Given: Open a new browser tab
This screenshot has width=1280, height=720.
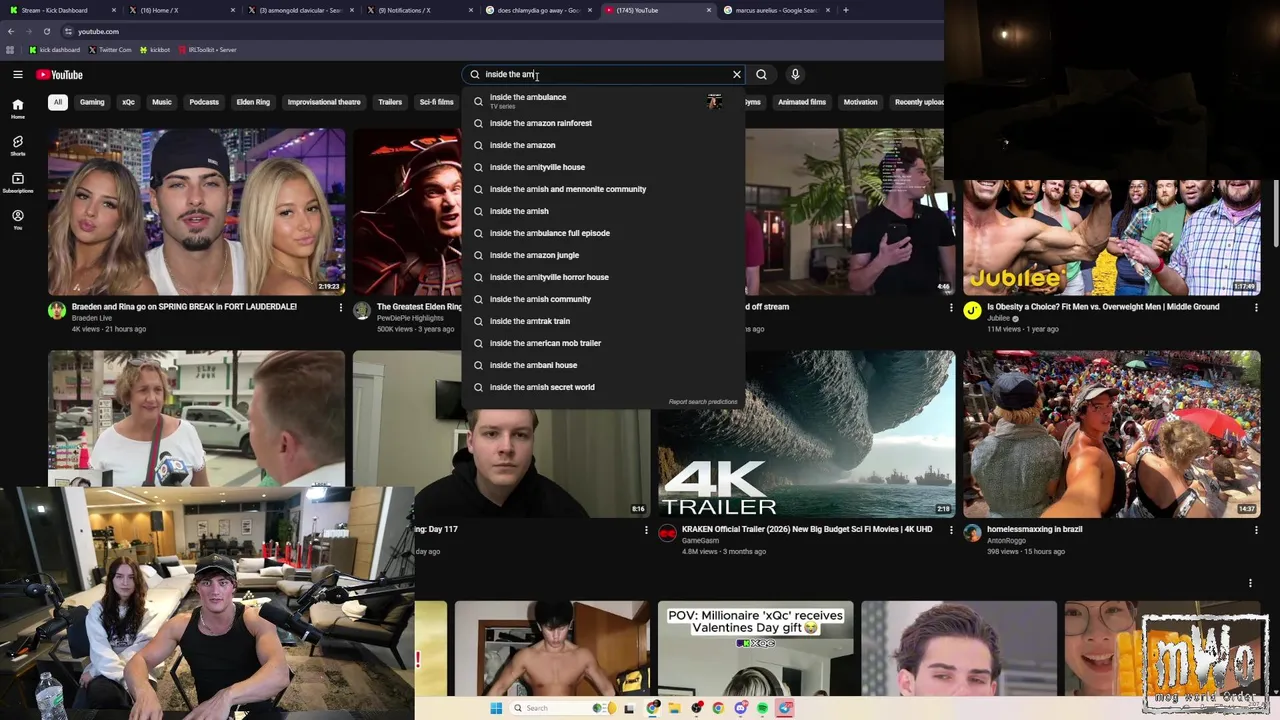Looking at the screenshot, I should pyautogui.click(x=846, y=10).
